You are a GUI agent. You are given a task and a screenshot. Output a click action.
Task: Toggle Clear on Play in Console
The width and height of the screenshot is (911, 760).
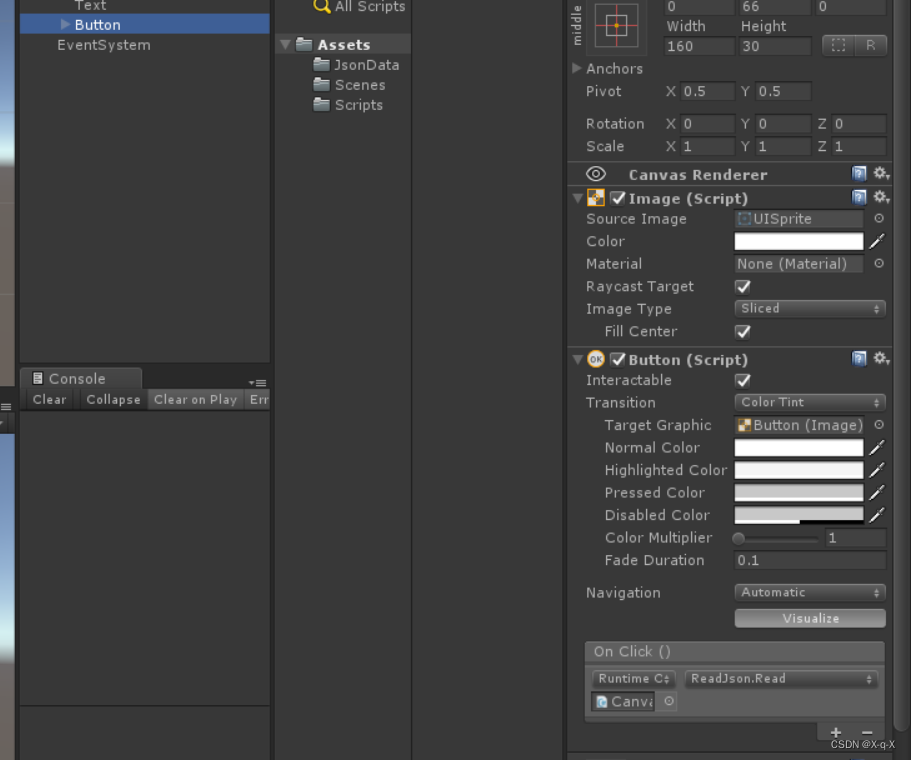pos(195,399)
